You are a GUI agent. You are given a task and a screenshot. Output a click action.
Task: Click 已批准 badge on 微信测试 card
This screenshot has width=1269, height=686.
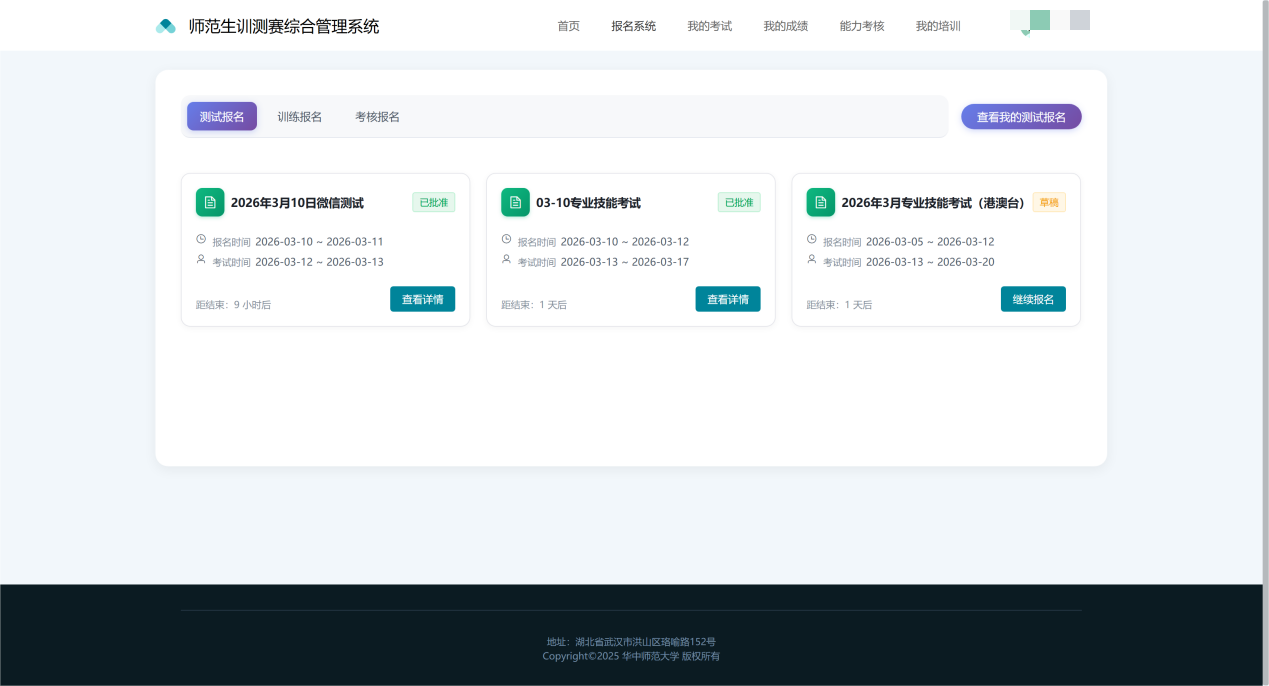pos(434,202)
